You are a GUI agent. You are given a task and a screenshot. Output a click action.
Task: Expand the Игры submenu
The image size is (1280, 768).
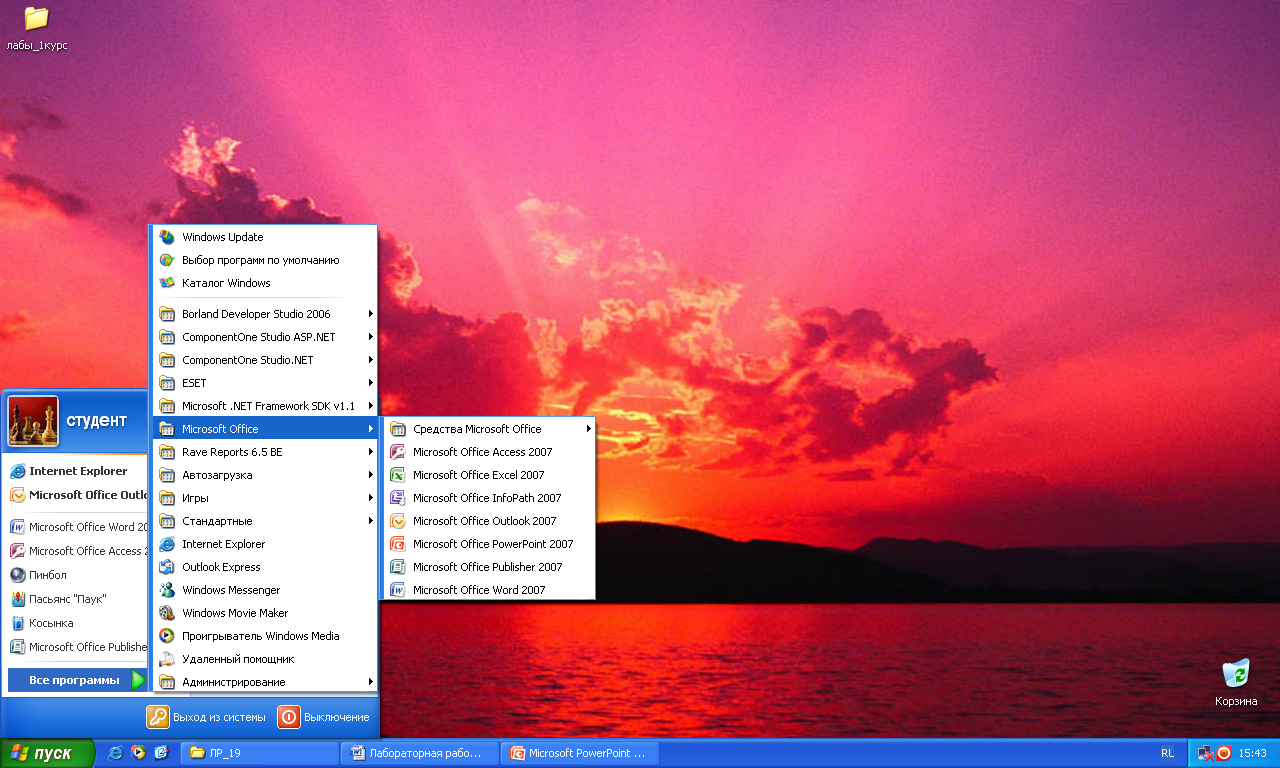[265, 498]
